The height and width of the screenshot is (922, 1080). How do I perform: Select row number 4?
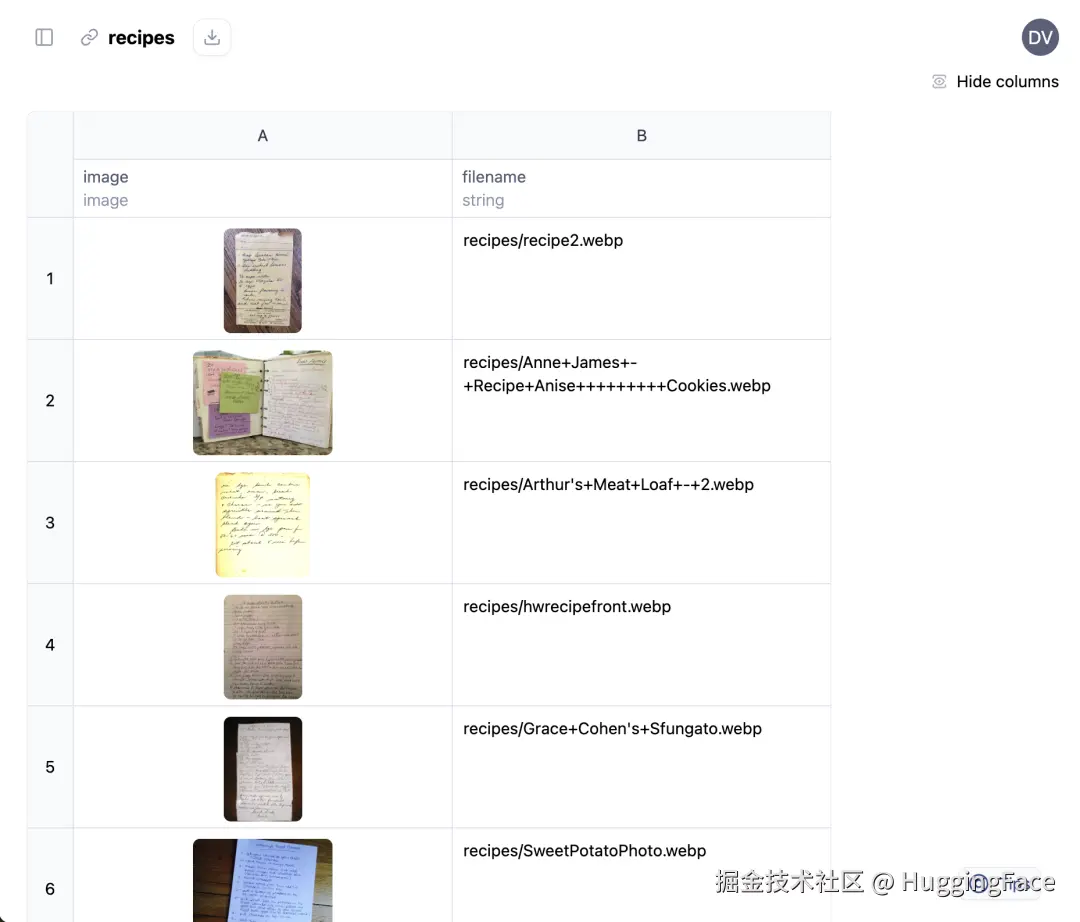(50, 645)
